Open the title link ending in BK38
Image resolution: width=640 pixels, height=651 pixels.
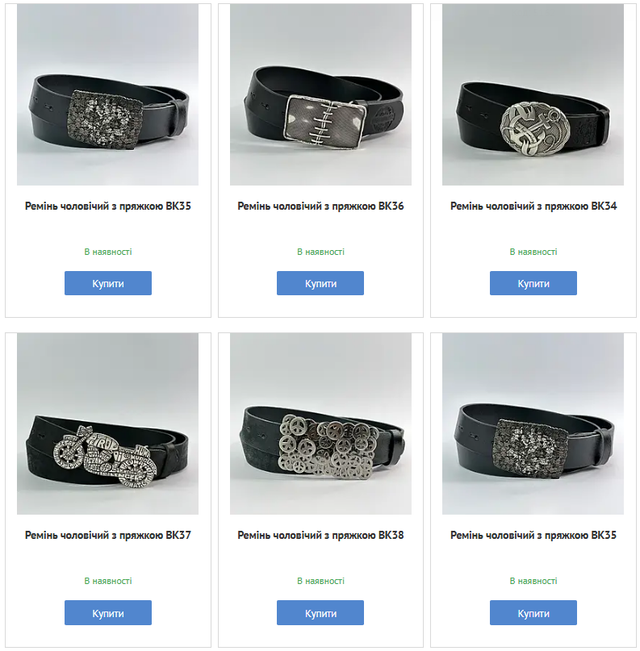coord(320,535)
